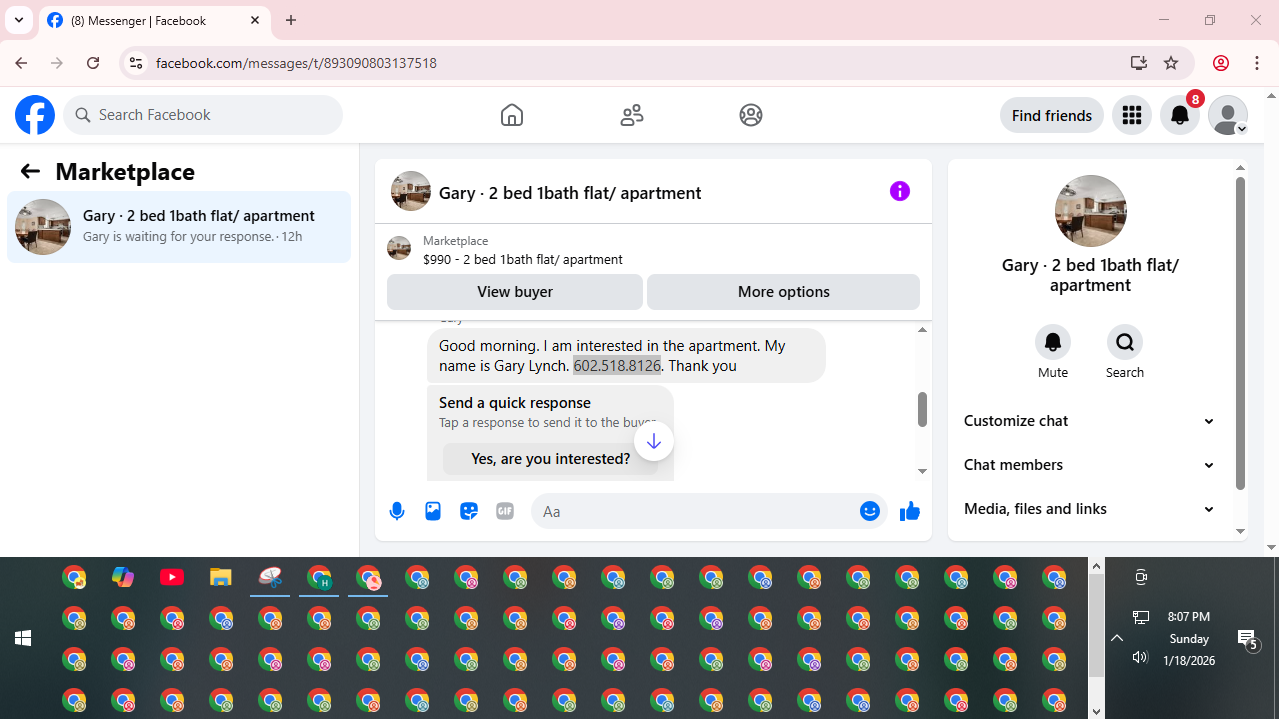This screenshot has height=719, width=1279.
Task: Open Notifications bell with 8 badge
Action: [1180, 115]
